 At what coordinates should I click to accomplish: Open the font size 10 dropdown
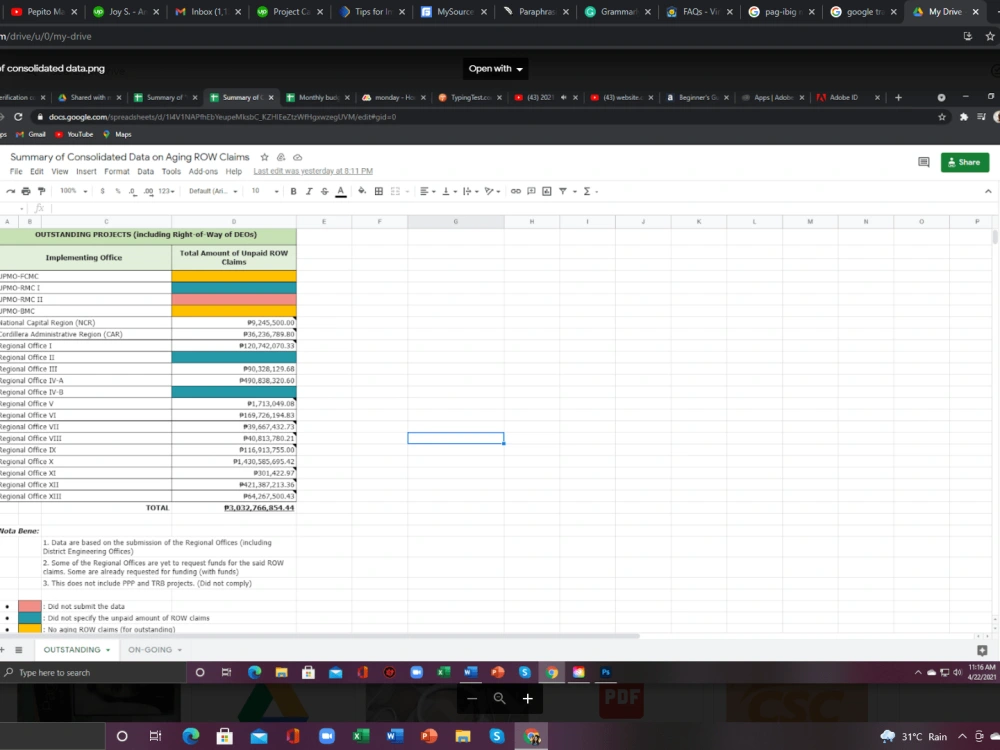point(265,191)
